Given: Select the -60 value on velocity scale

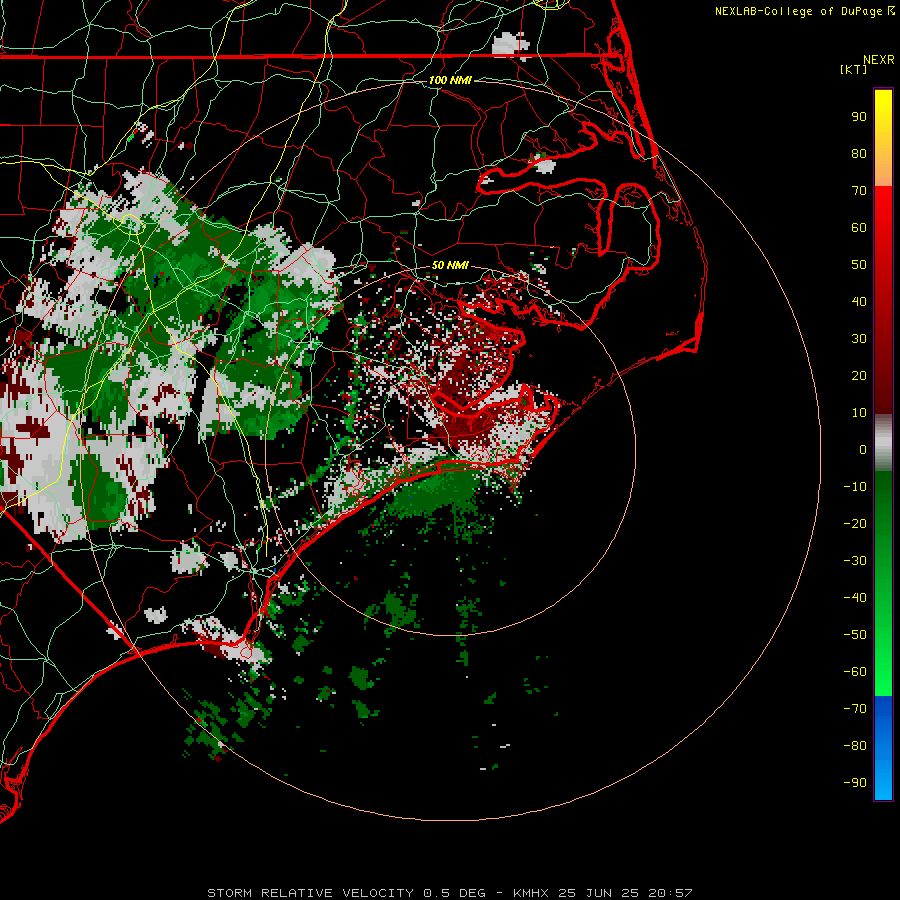Looking at the screenshot, I should (855, 672).
